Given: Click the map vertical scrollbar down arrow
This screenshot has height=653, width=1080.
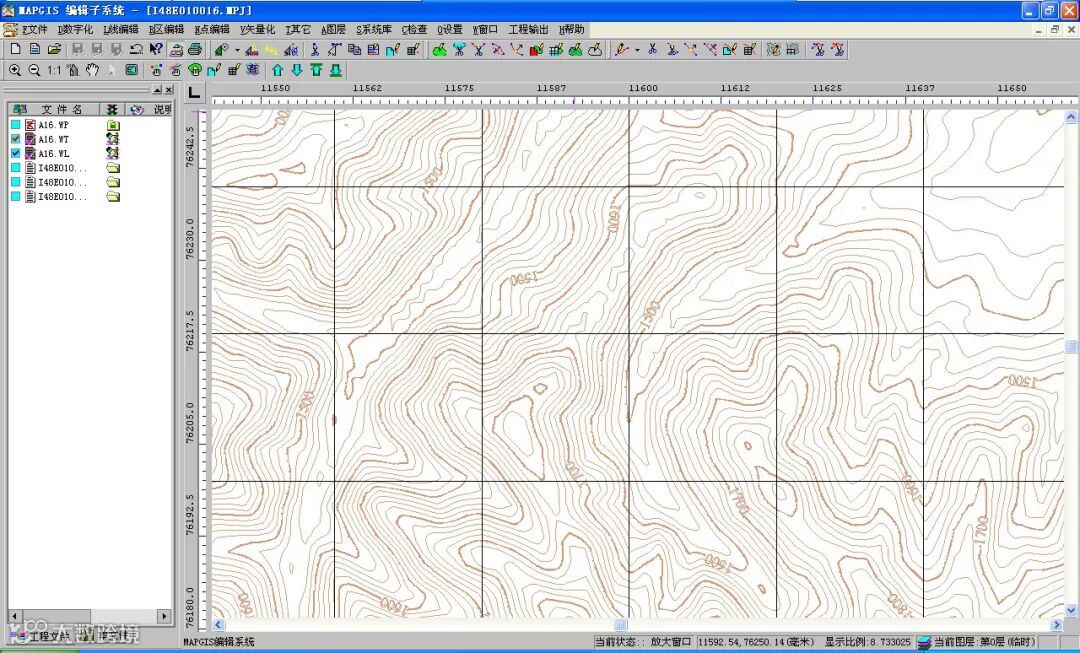Looking at the screenshot, I should point(1071,610).
